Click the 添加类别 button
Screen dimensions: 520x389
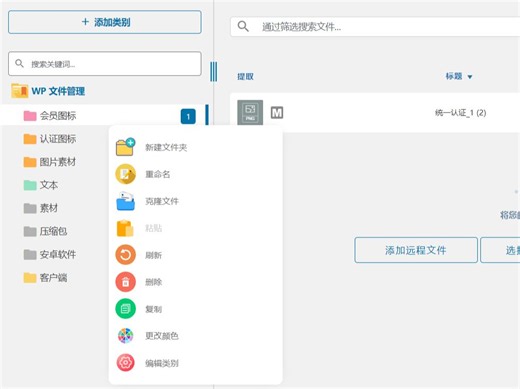(x=105, y=22)
